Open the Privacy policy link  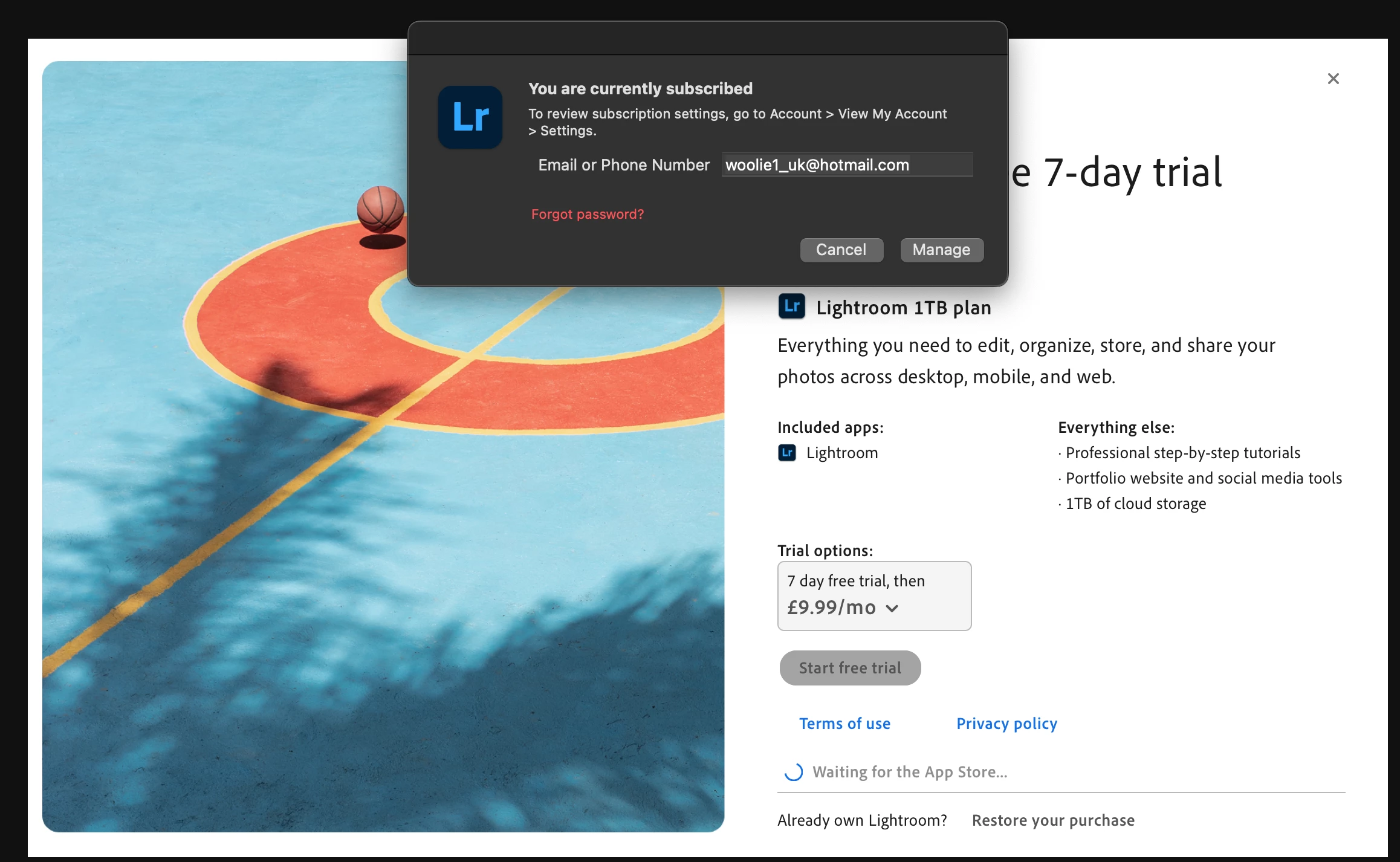1006,724
